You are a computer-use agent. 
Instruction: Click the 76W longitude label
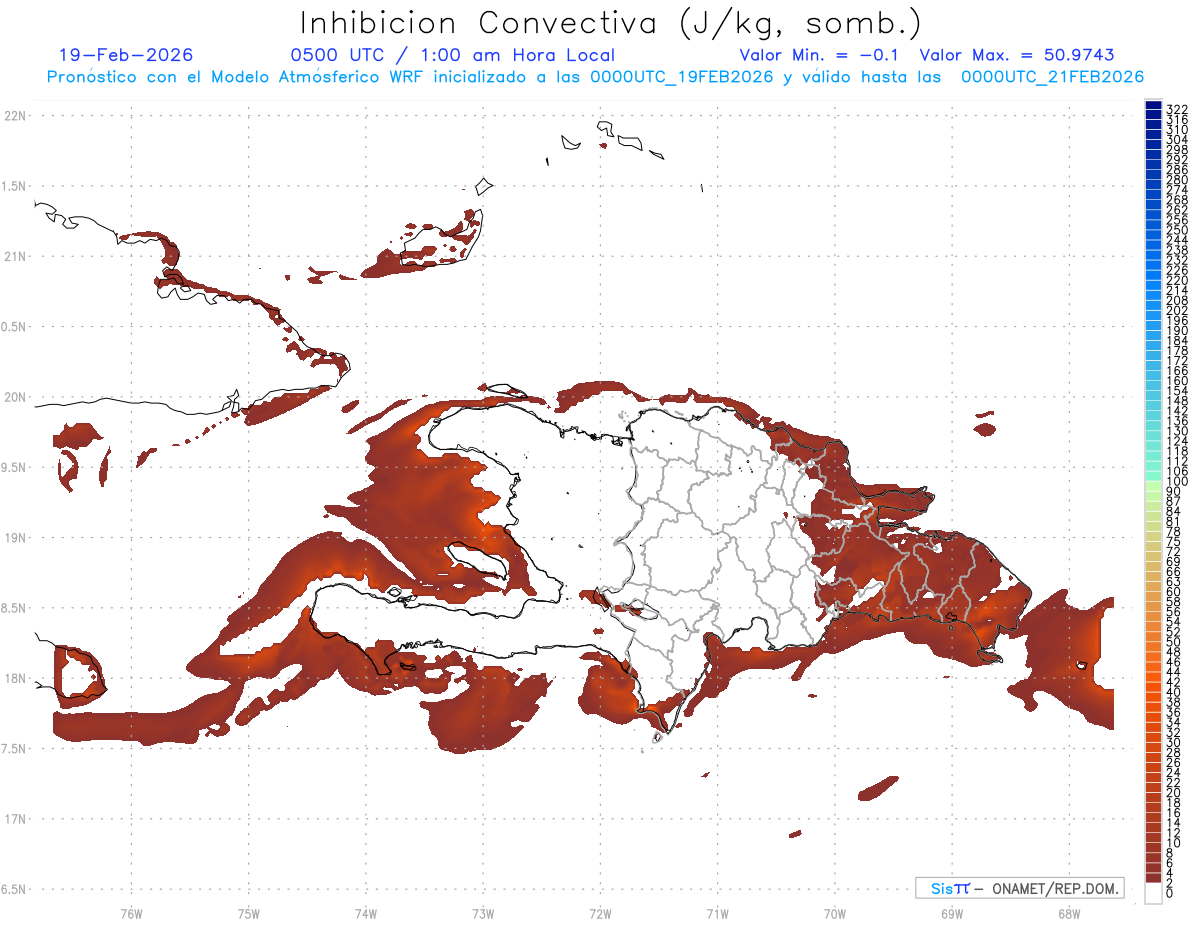(x=131, y=913)
